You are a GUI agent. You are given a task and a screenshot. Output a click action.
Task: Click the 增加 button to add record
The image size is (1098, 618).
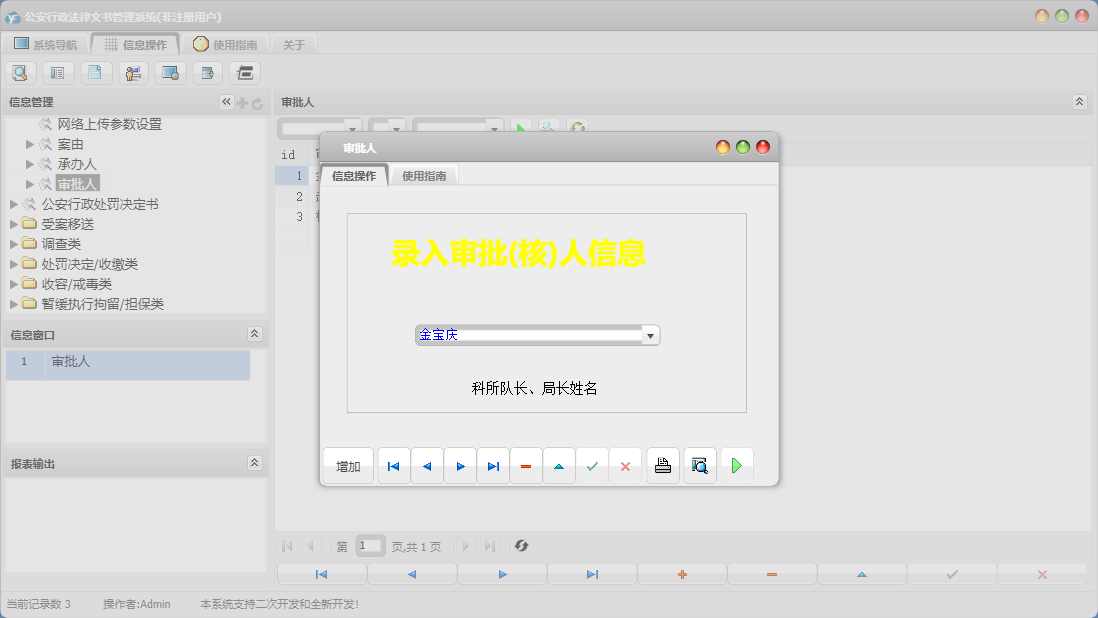[347, 465]
